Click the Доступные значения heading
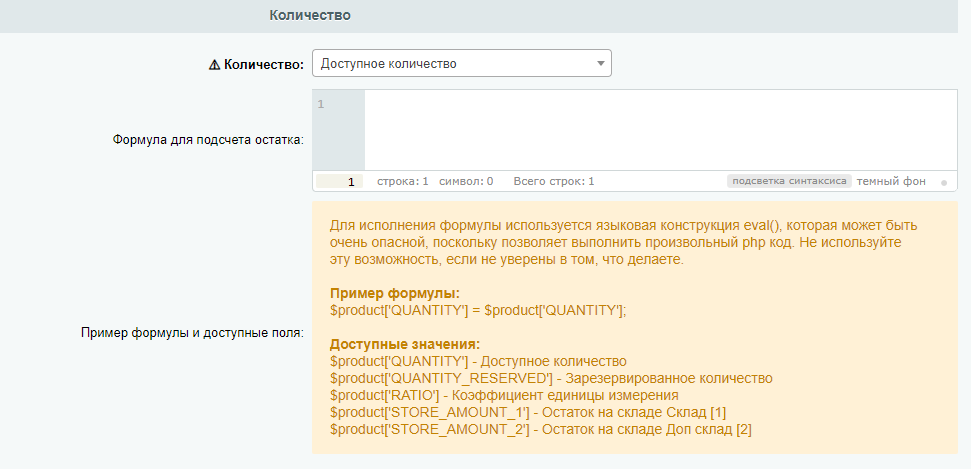971x469 pixels. pos(405,344)
